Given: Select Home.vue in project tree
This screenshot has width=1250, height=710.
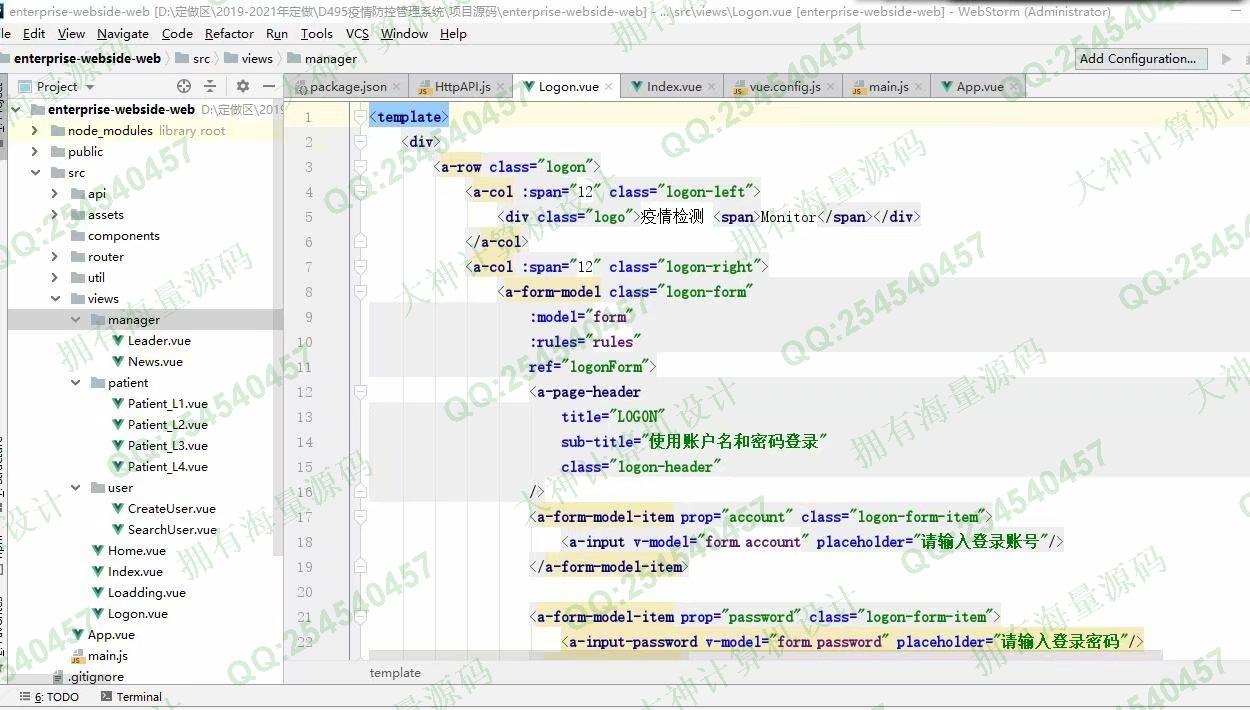Looking at the screenshot, I should pos(137,551).
